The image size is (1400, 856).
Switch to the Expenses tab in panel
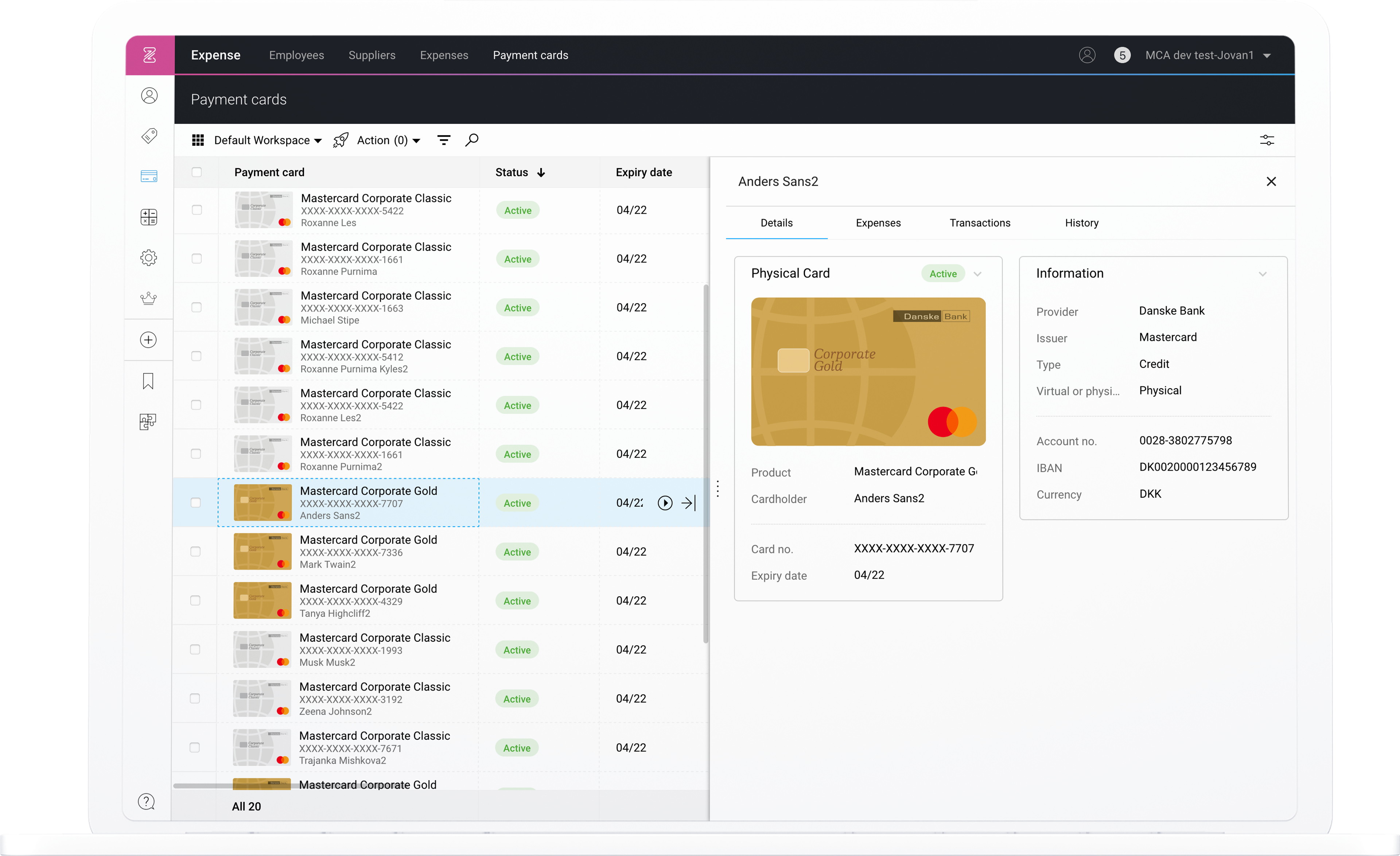point(878,223)
